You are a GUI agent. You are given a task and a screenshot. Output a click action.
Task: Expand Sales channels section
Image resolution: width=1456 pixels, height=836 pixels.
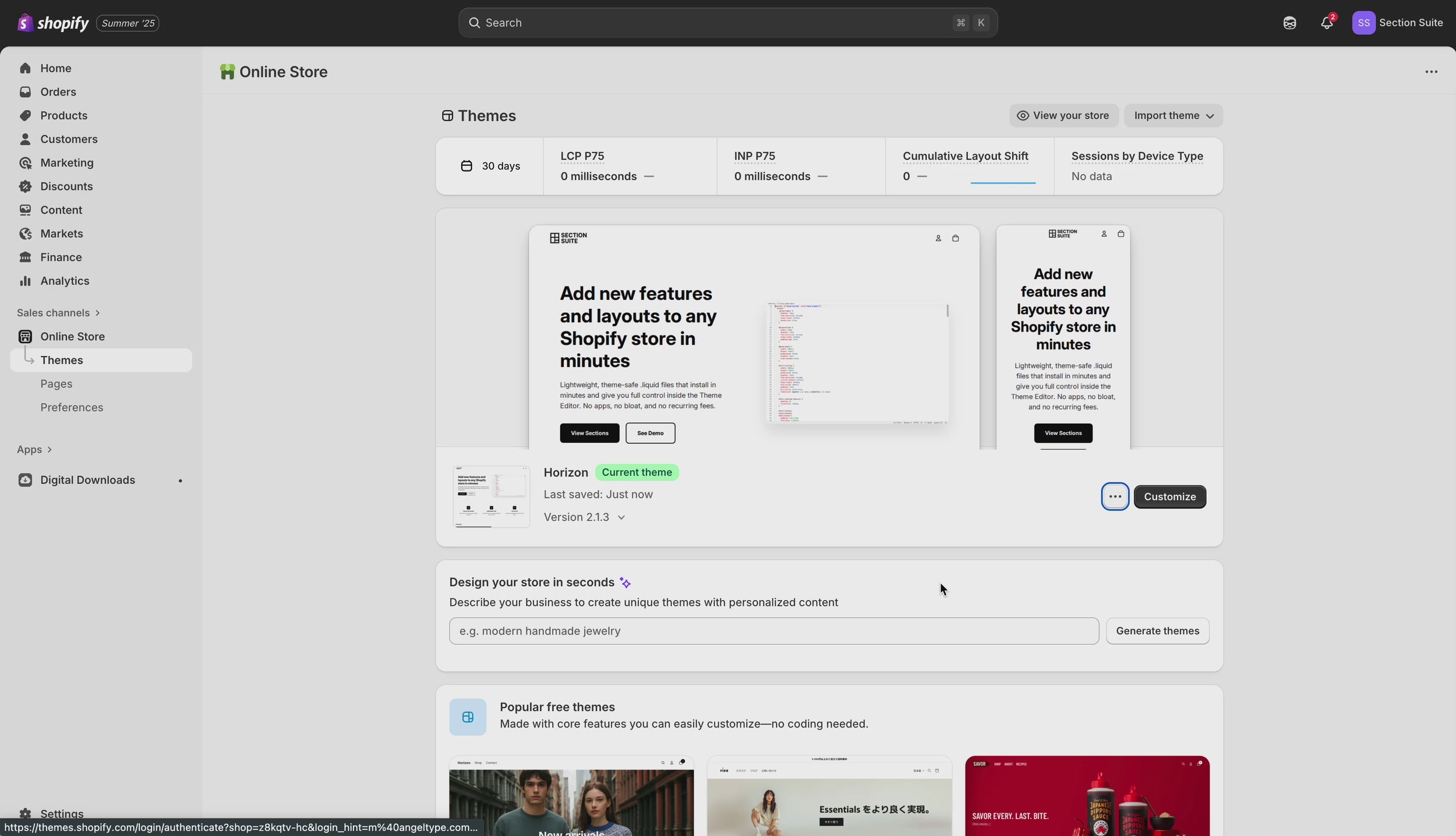point(58,313)
